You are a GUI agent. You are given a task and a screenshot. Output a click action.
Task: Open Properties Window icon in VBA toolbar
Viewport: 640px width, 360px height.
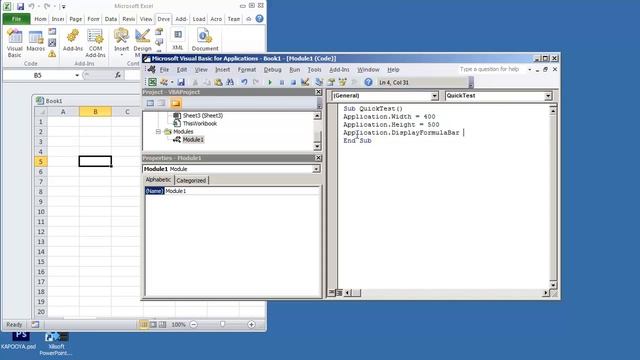click(x=331, y=82)
